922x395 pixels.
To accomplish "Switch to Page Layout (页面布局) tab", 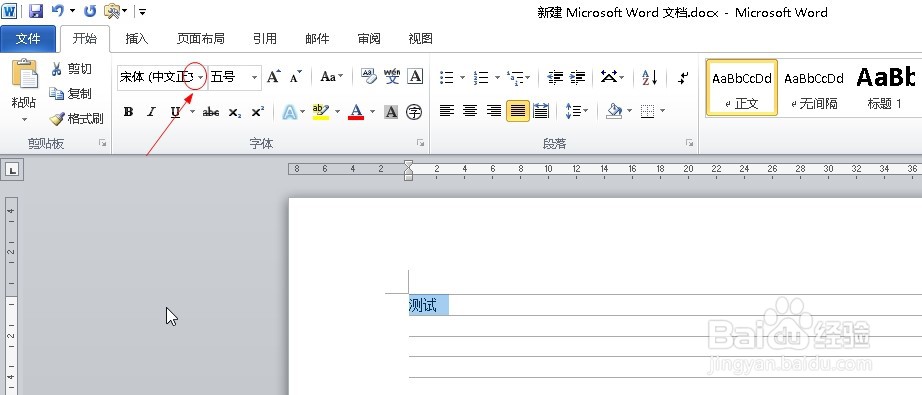I will (201, 39).
